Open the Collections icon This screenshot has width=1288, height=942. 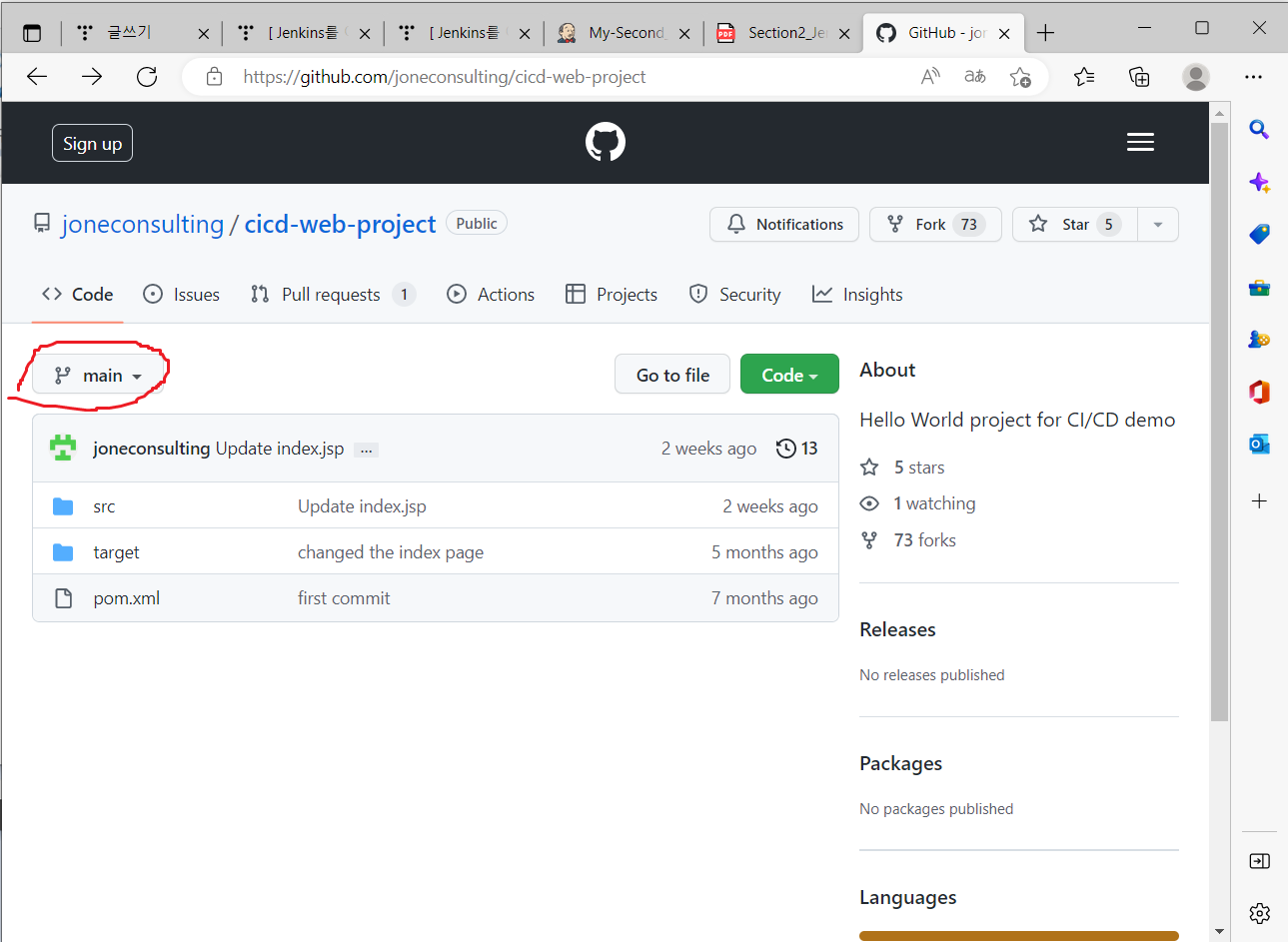tap(1139, 77)
